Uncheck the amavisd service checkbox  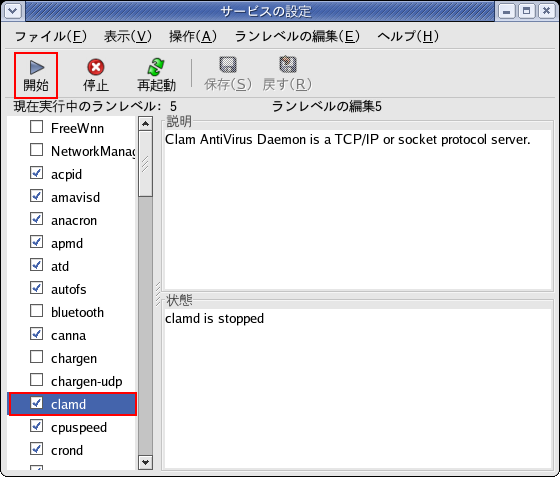36,196
